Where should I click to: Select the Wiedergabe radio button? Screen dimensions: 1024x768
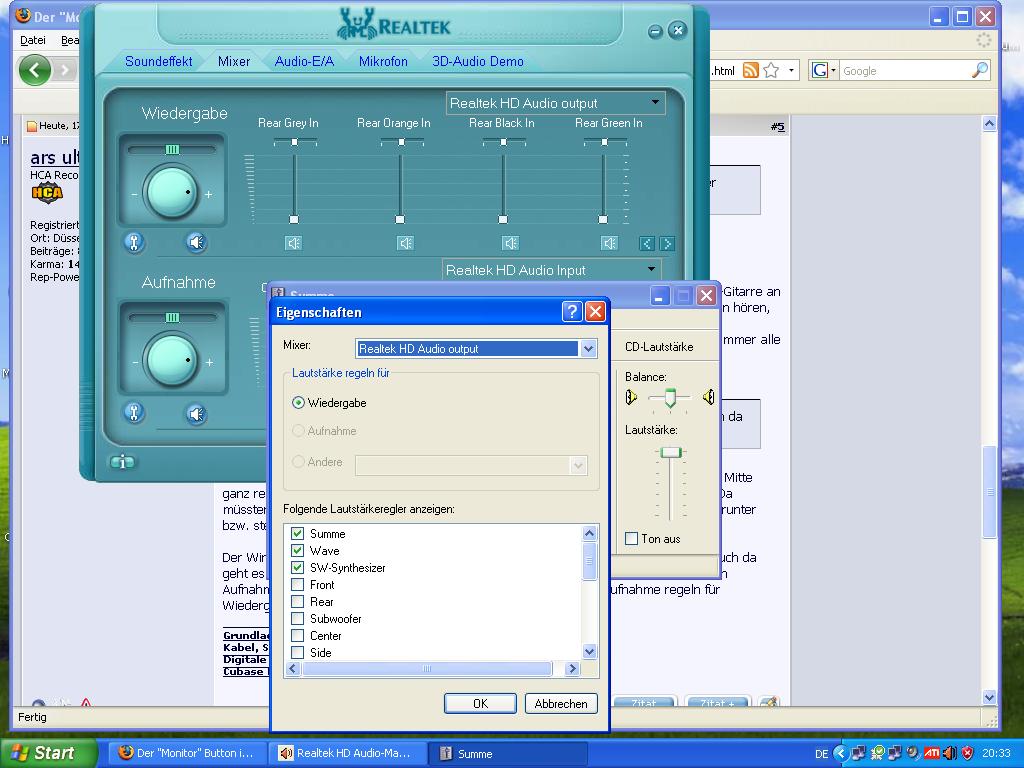point(298,403)
